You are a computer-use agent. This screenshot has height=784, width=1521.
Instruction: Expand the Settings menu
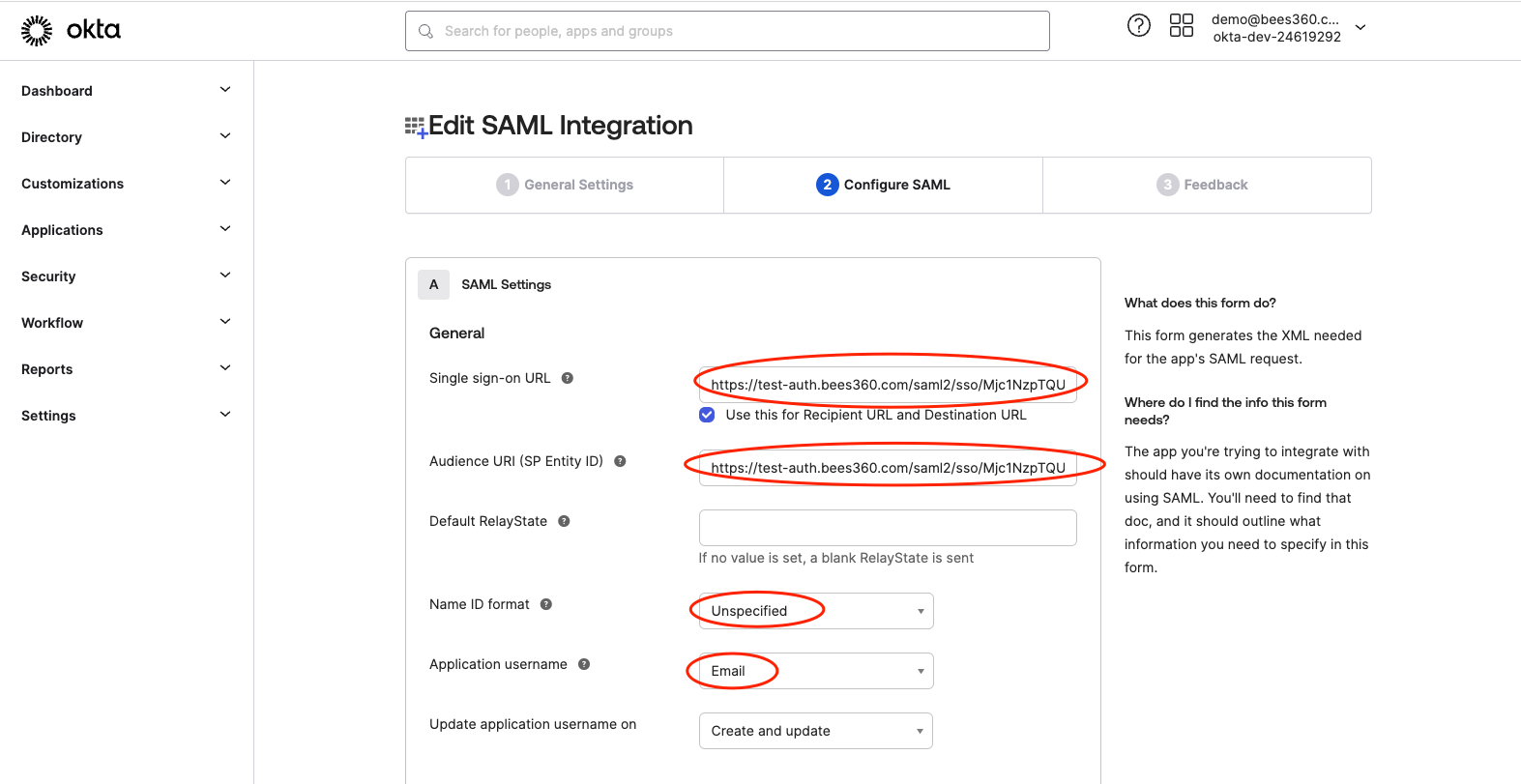(225, 415)
